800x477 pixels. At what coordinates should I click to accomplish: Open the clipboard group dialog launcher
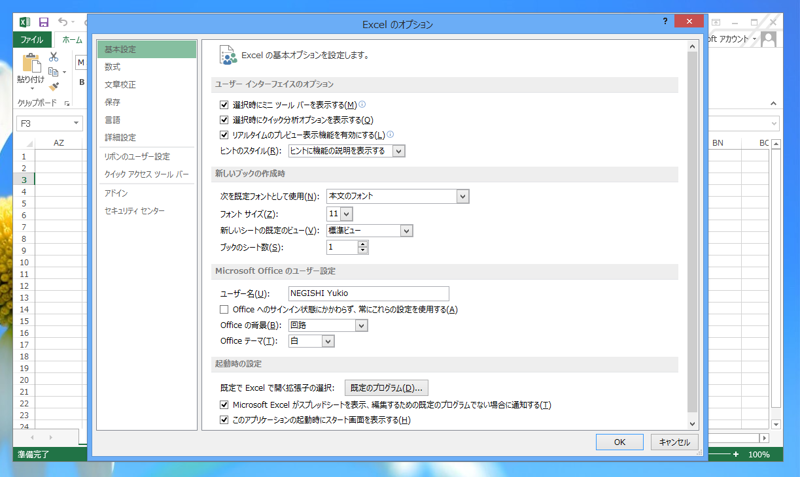(x=67, y=103)
